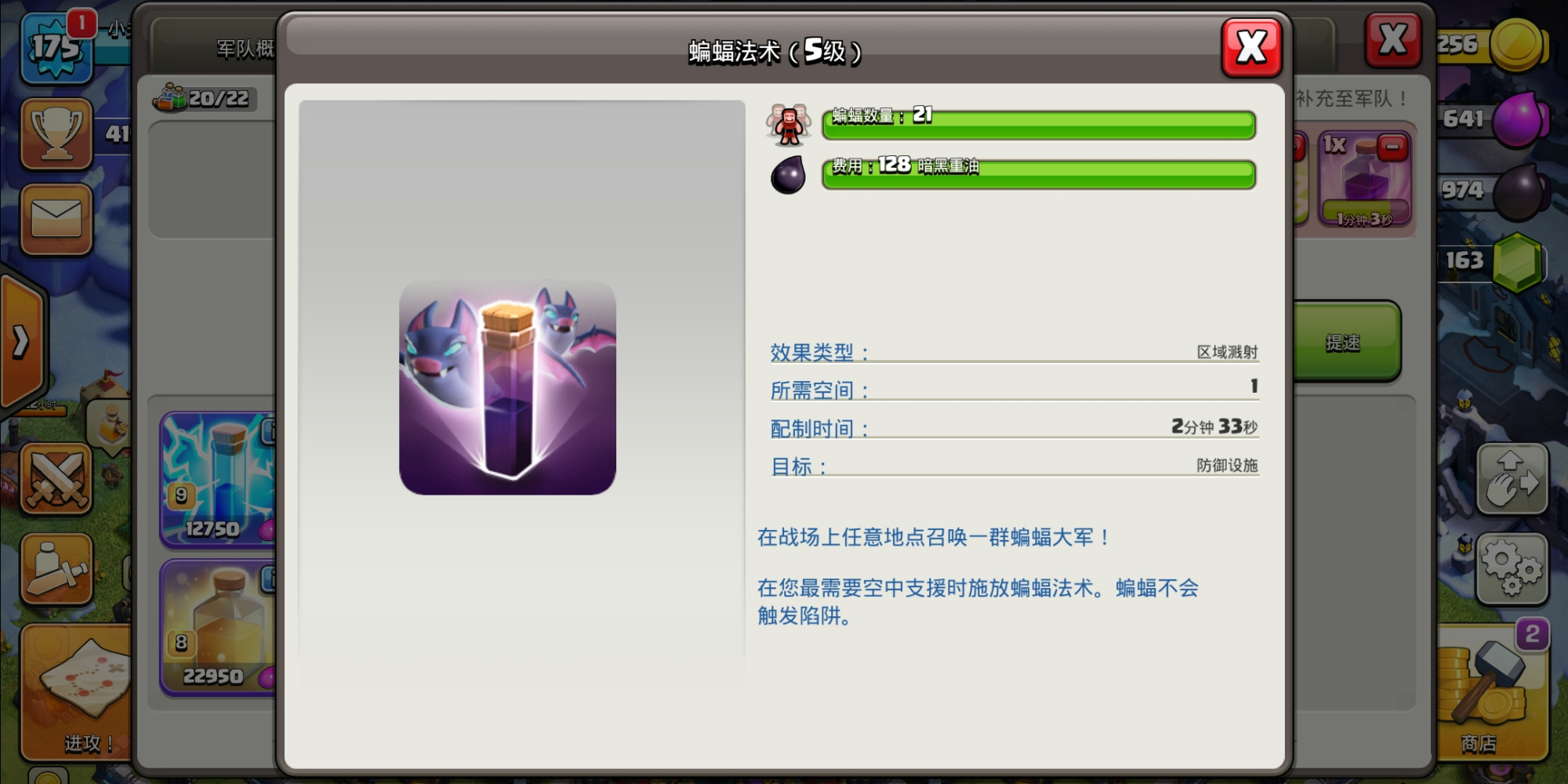1568x784 pixels.
Task: Click the 蝙蝠法术 (5级) title text
Action: click(775, 51)
